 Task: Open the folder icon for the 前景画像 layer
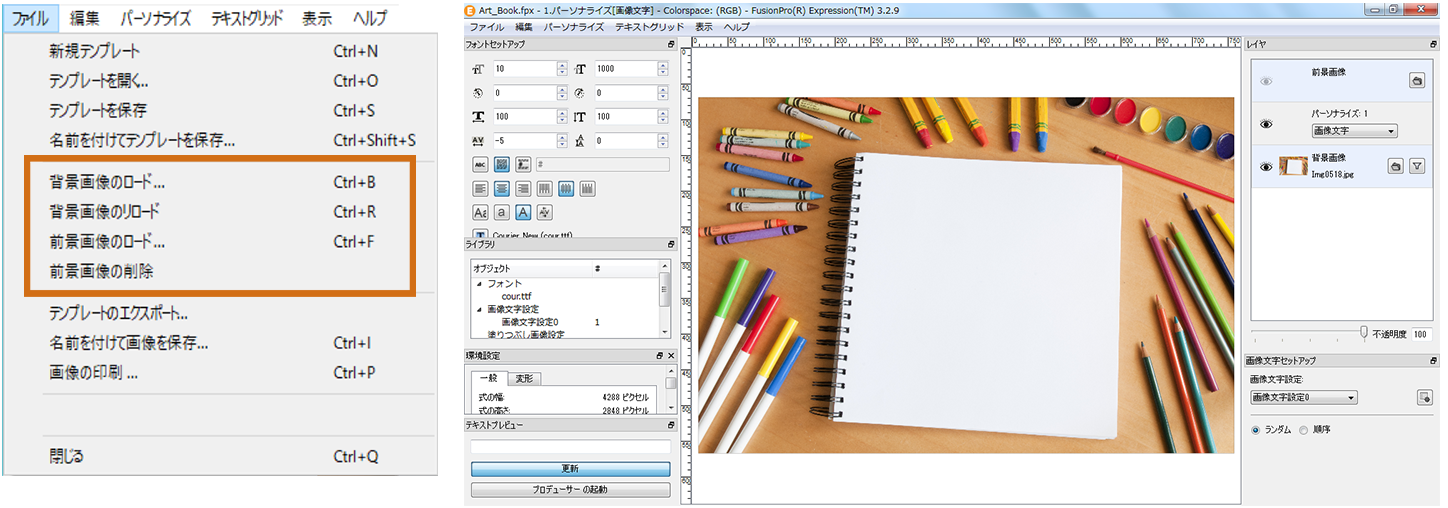tap(1416, 81)
